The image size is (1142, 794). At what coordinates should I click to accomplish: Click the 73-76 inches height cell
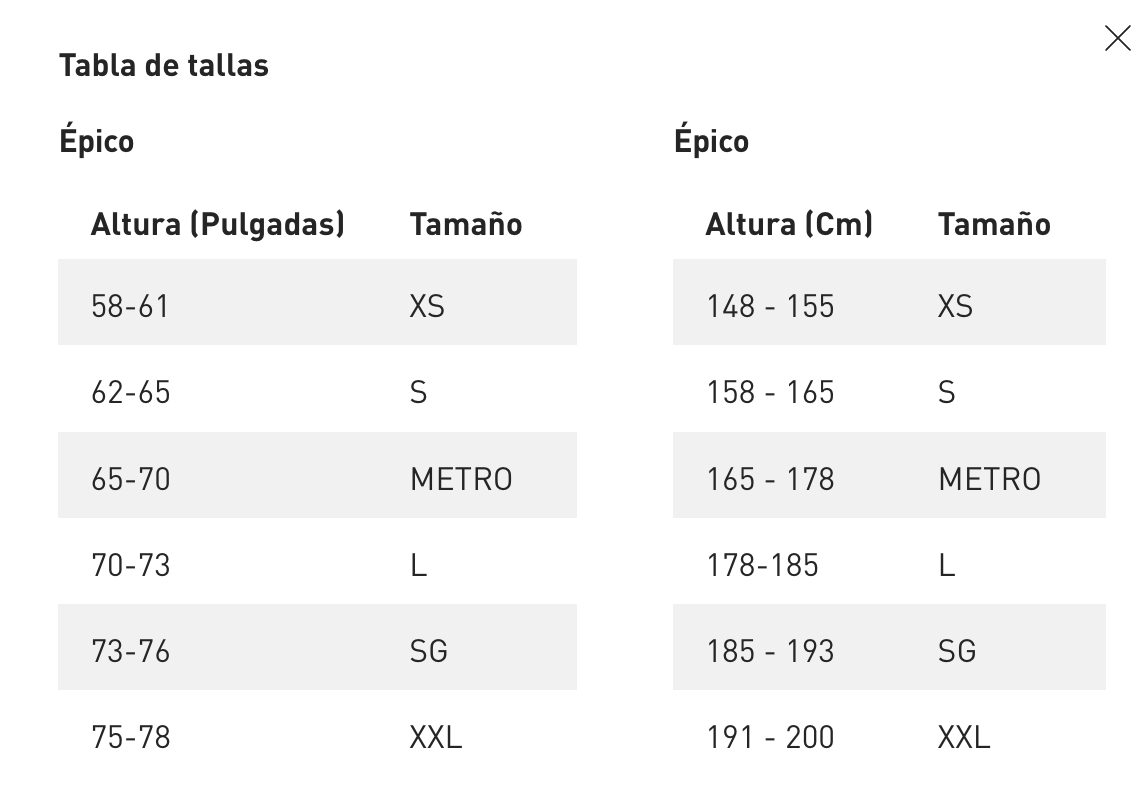click(x=130, y=651)
